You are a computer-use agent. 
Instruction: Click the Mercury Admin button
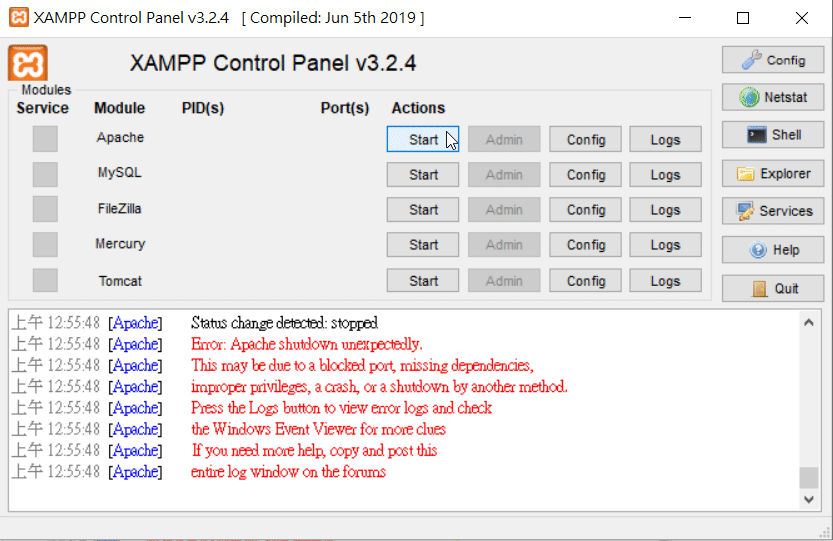[x=504, y=245]
